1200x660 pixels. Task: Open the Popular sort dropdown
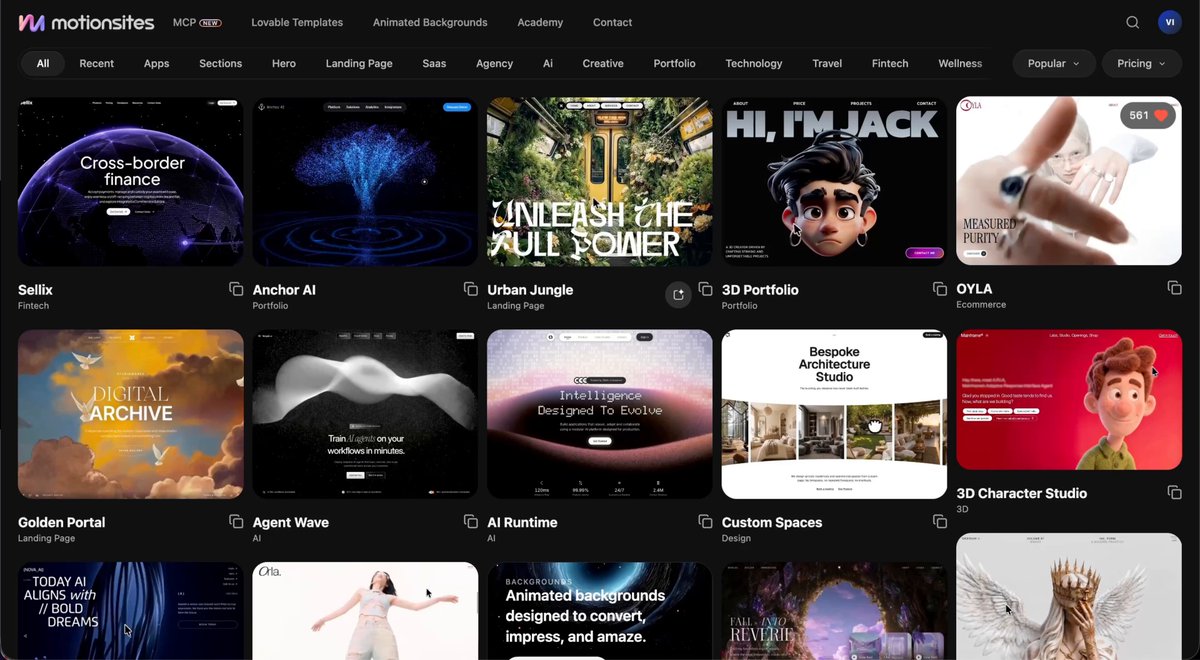tap(1054, 63)
